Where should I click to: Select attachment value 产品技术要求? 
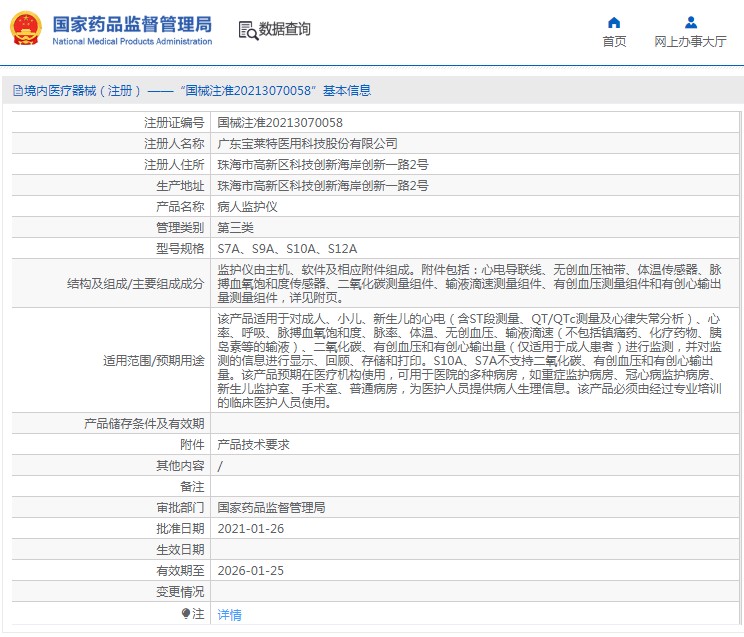(253, 445)
